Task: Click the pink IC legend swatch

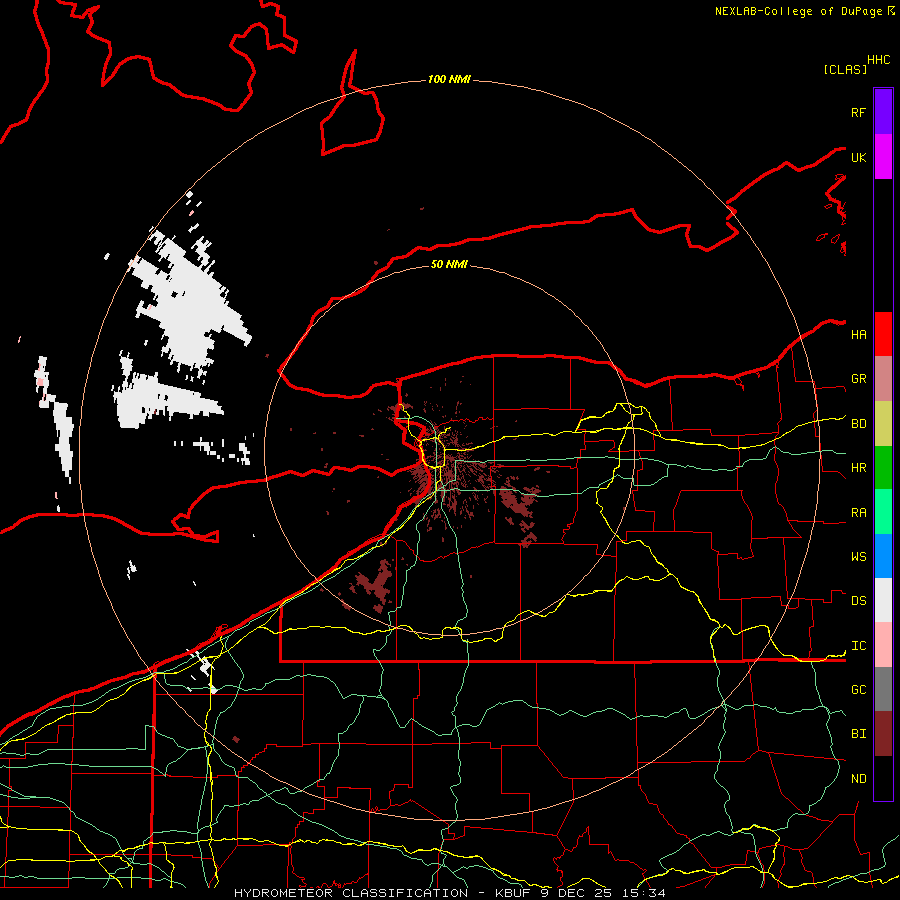Action: (883, 645)
